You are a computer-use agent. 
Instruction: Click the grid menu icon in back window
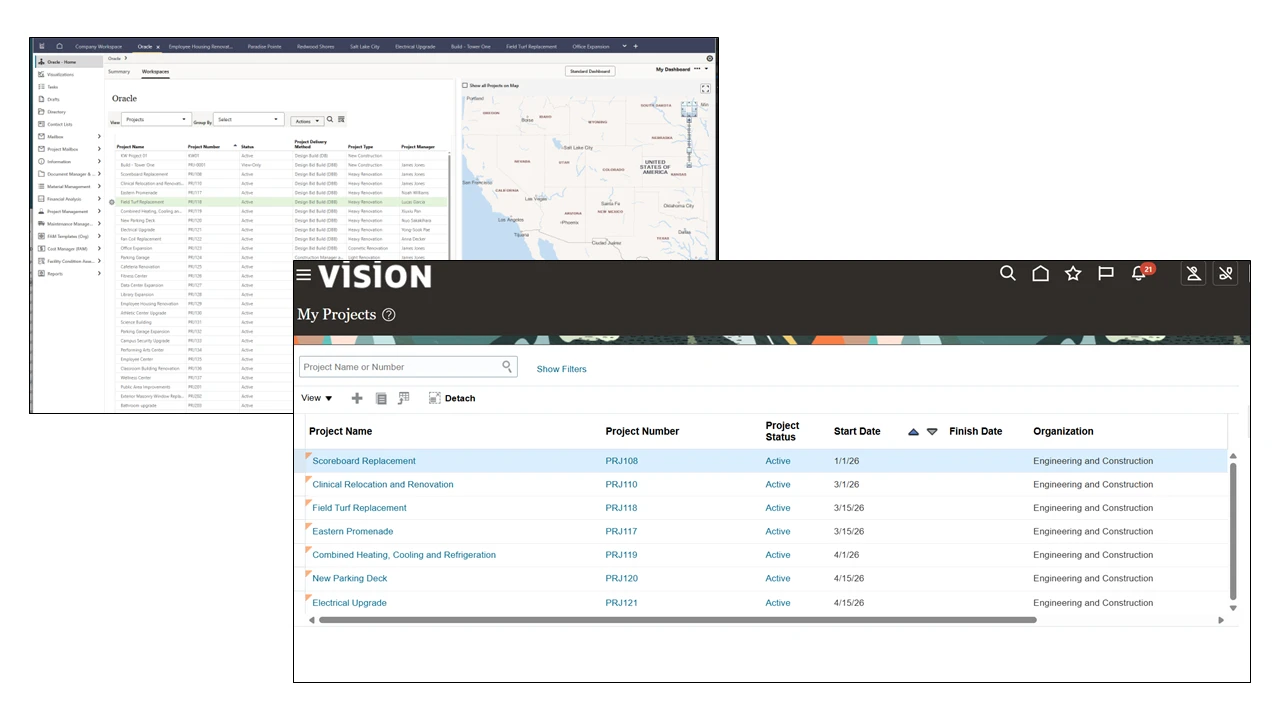[42, 46]
